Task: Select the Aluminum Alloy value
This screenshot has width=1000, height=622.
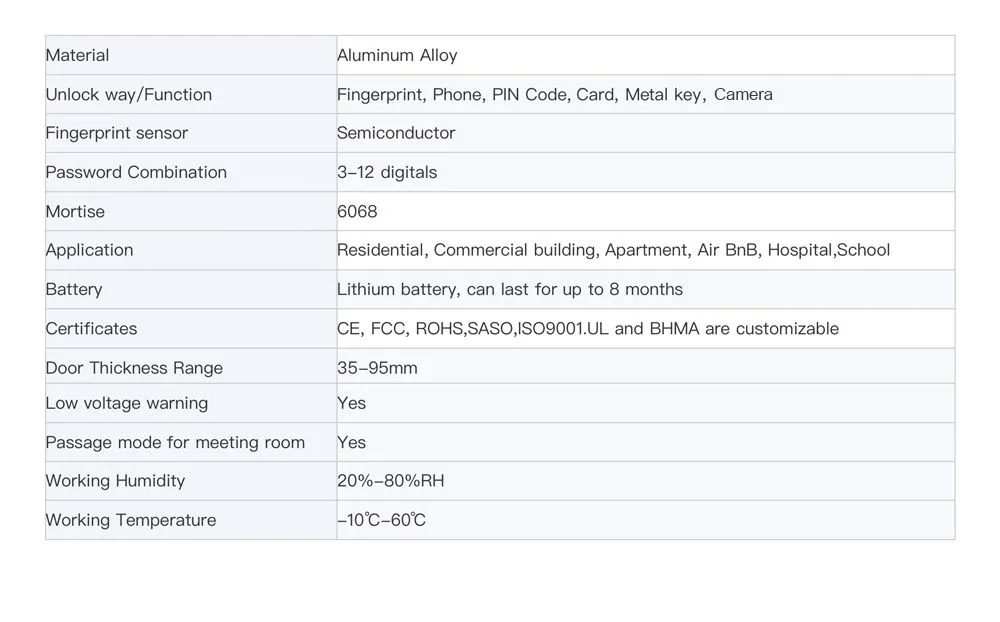Action: (x=397, y=56)
